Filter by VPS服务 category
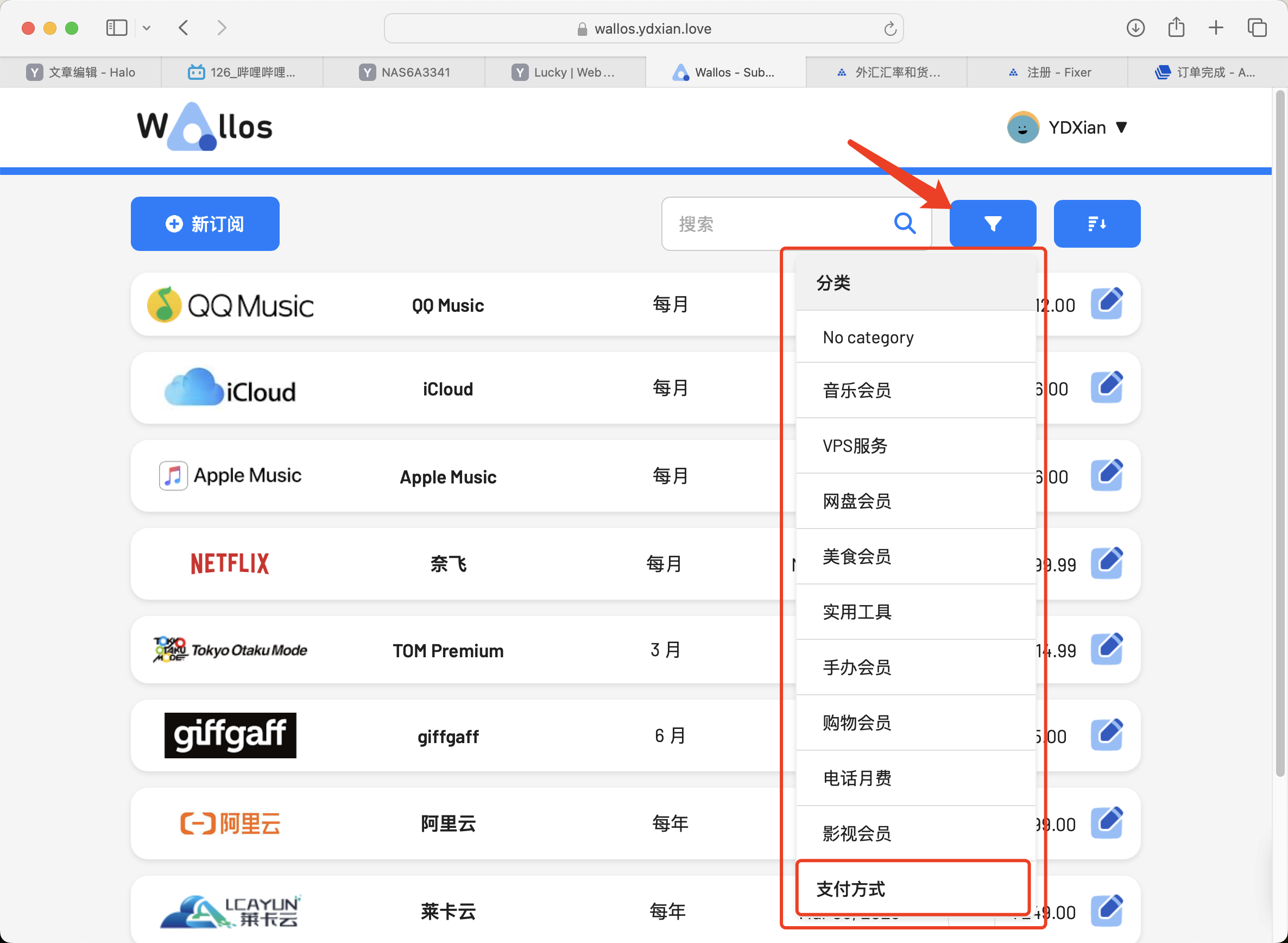The width and height of the screenshot is (1288, 943). pyautogui.click(x=916, y=446)
